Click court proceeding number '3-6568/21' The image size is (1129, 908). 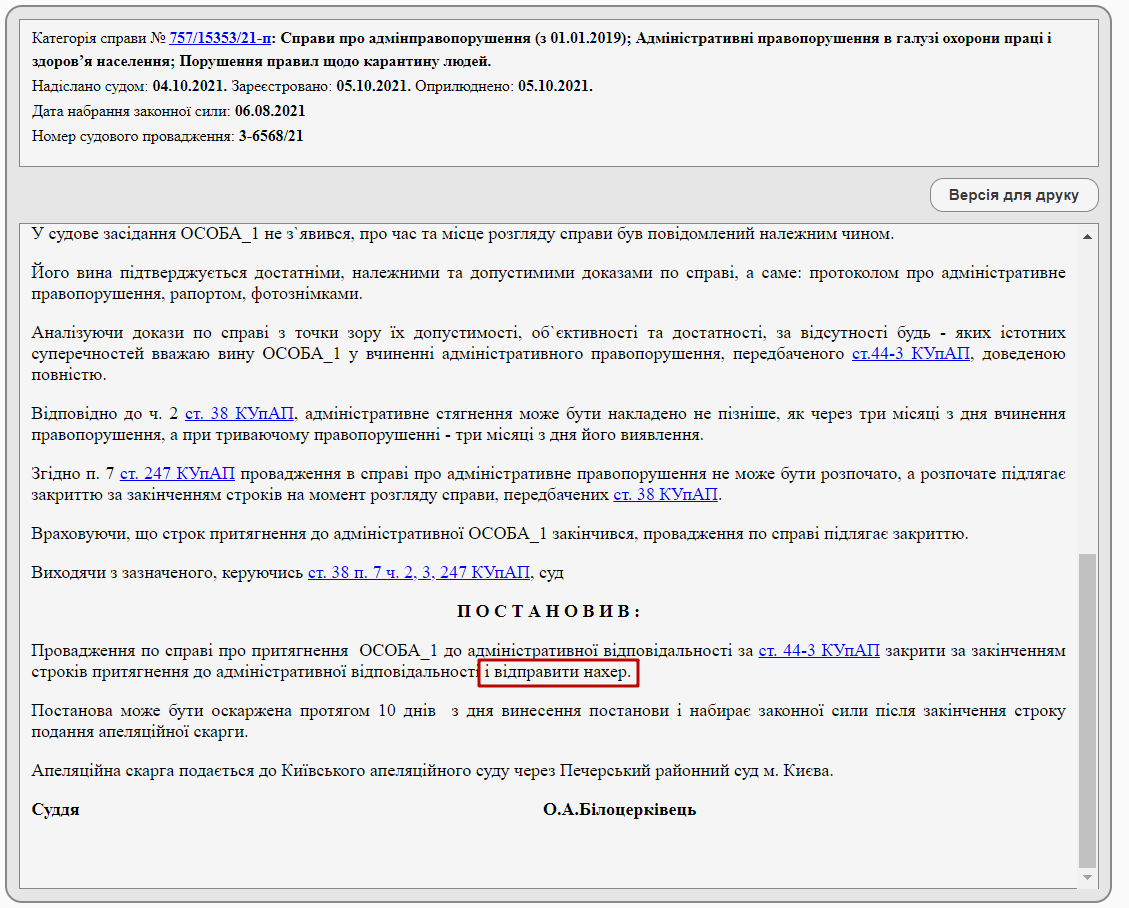[x=271, y=135]
